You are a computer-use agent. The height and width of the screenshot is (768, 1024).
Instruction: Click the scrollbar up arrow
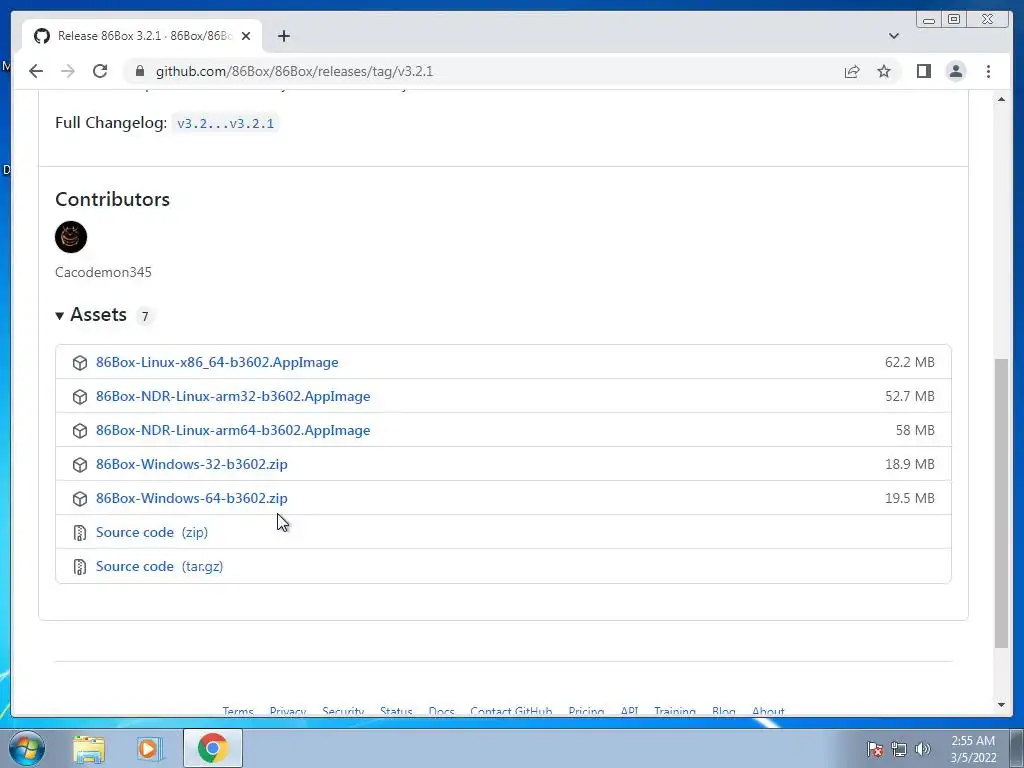click(1001, 99)
